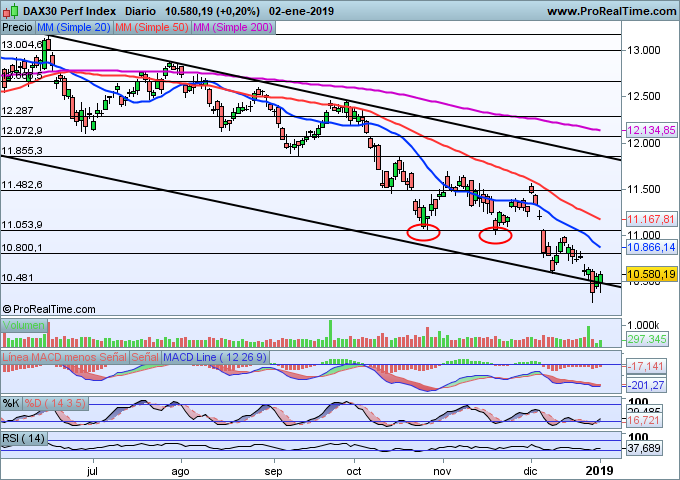Click the 11.000 price axis tick

point(644,235)
